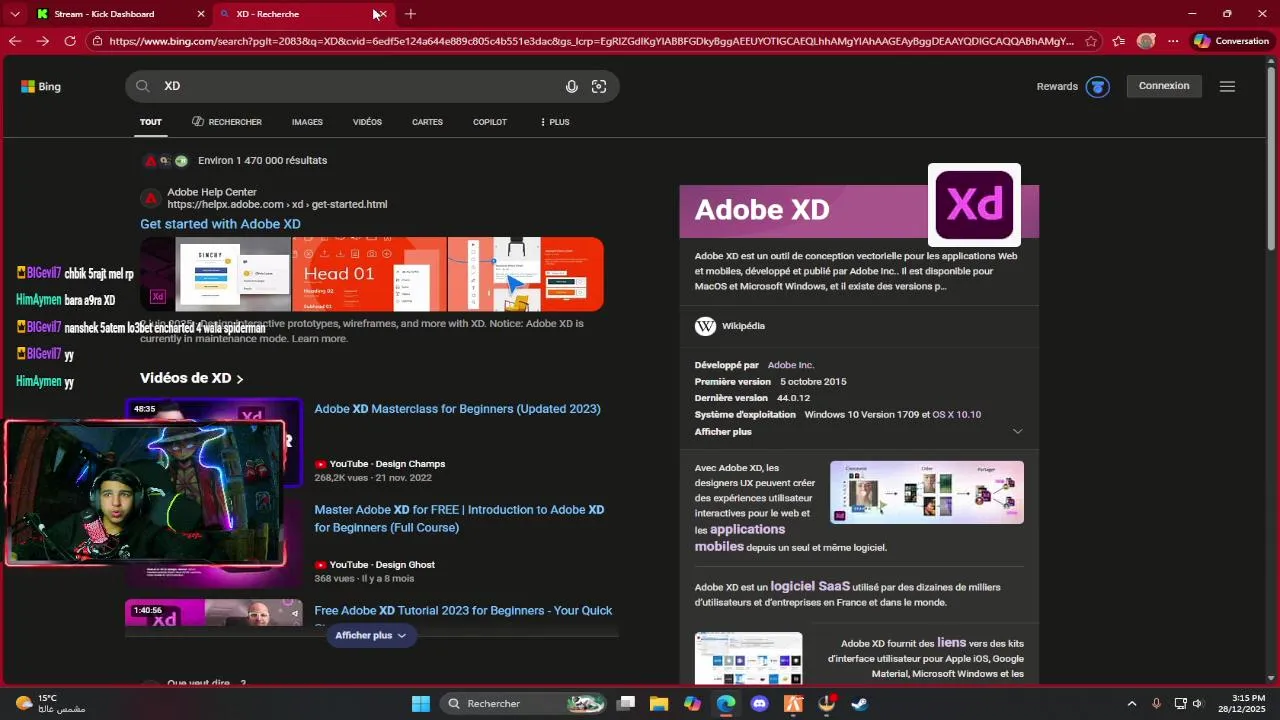Go back using the browser back arrow
The image size is (1280, 720).
click(14, 41)
